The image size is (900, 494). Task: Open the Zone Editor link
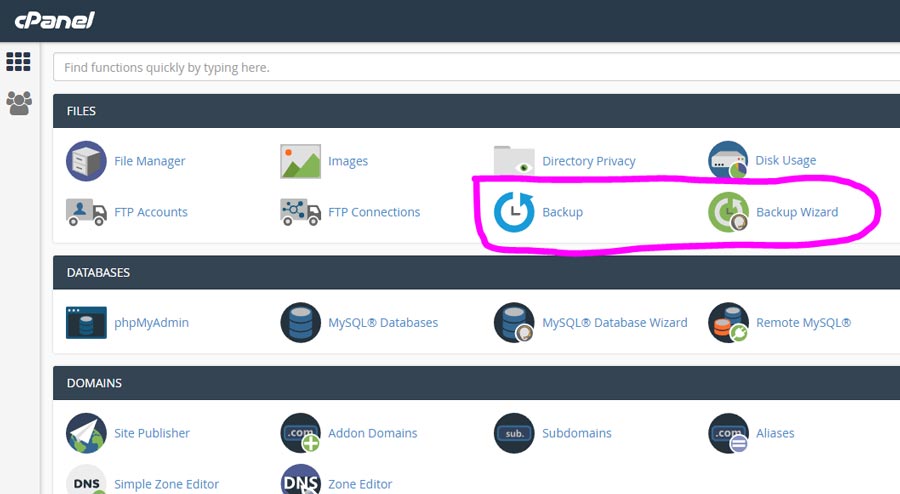pos(360,484)
